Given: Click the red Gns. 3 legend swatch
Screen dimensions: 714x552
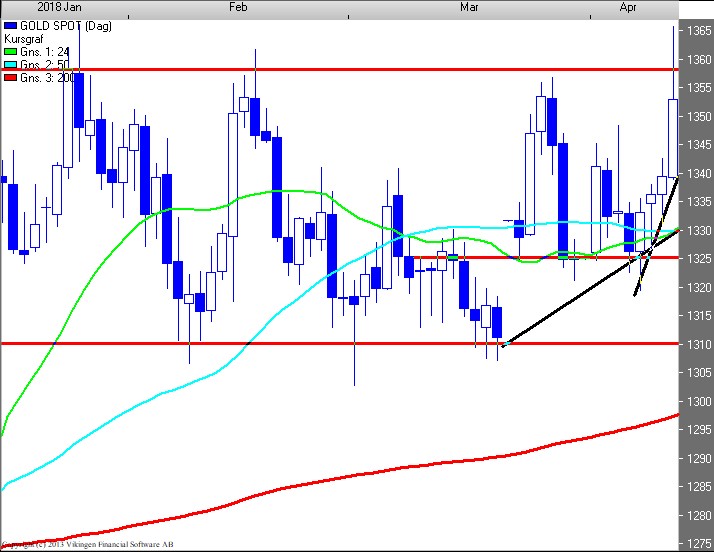Looking at the screenshot, I should click(x=10, y=77).
